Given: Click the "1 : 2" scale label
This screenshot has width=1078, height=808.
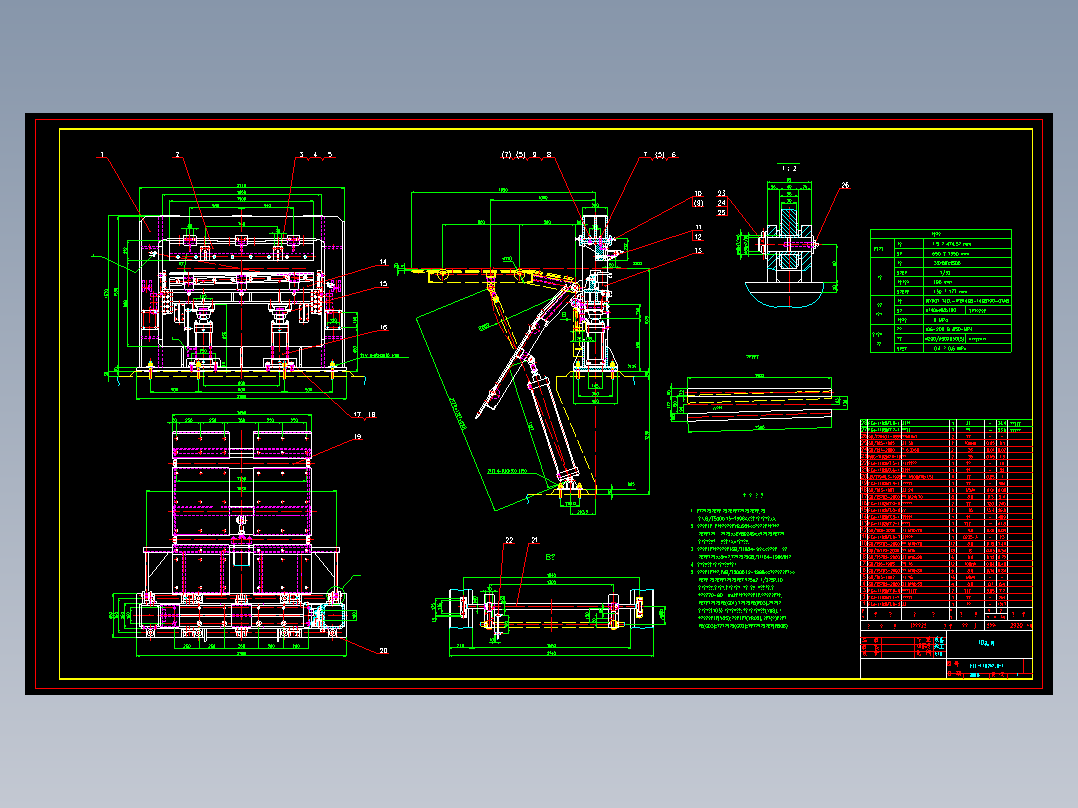Looking at the screenshot, I should (x=789, y=168).
